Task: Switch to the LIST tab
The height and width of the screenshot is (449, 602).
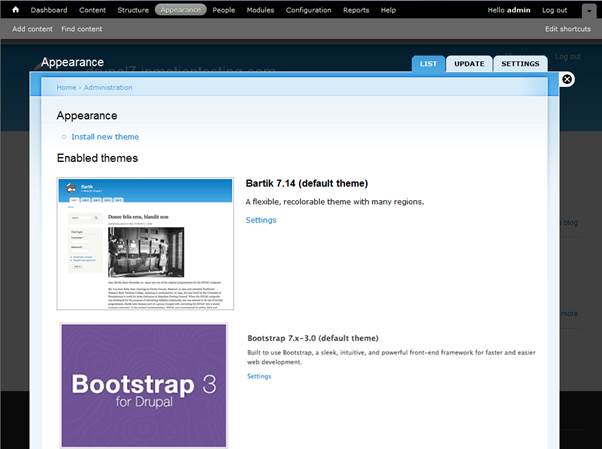Action: tap(428, 64)
